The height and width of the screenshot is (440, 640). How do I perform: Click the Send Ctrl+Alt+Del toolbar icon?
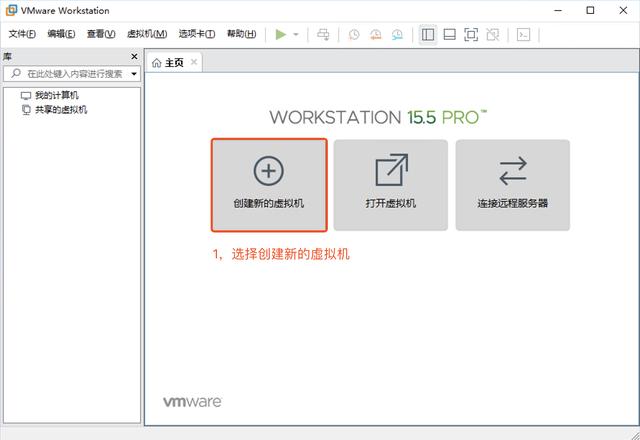tap(323, 35)
